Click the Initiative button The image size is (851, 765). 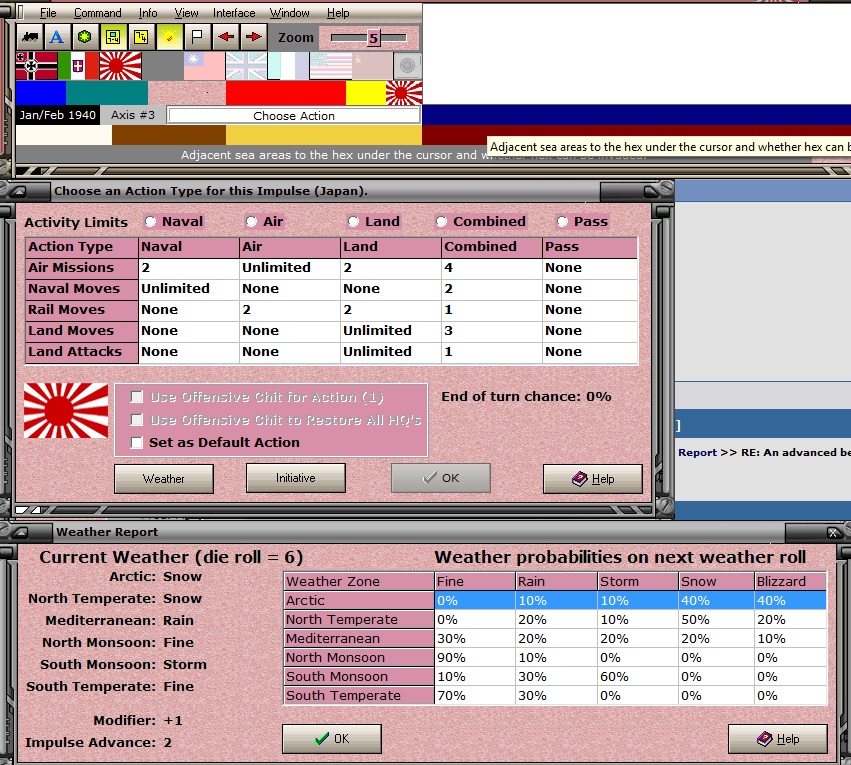click(296, 477)
